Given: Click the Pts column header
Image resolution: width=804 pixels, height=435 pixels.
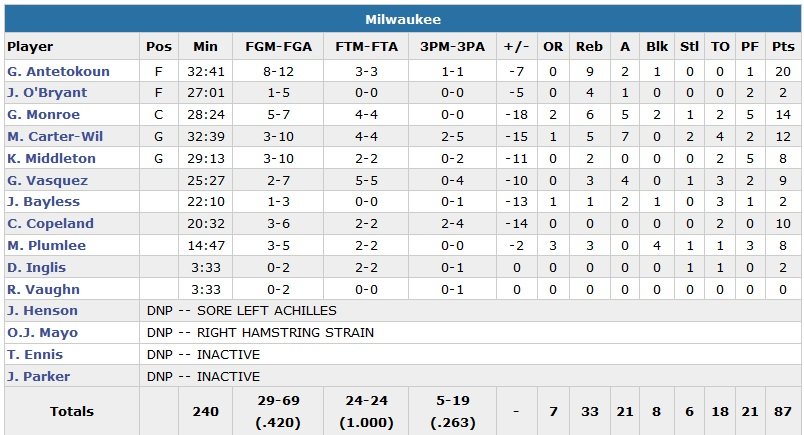Looking at the screenshot, I should click(x=783, y=46).
